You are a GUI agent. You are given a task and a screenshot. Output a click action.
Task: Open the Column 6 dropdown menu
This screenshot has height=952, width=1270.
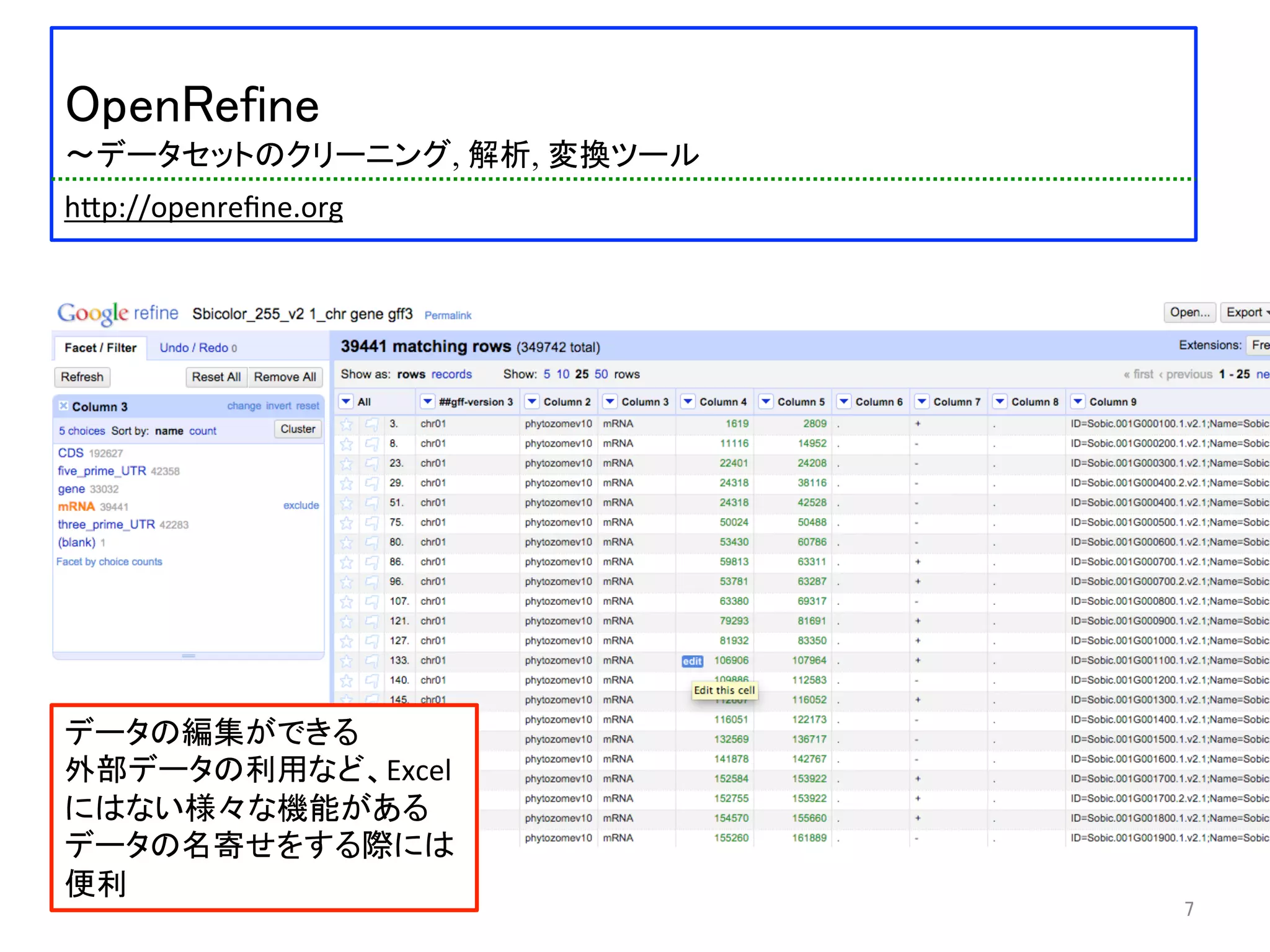844,402
